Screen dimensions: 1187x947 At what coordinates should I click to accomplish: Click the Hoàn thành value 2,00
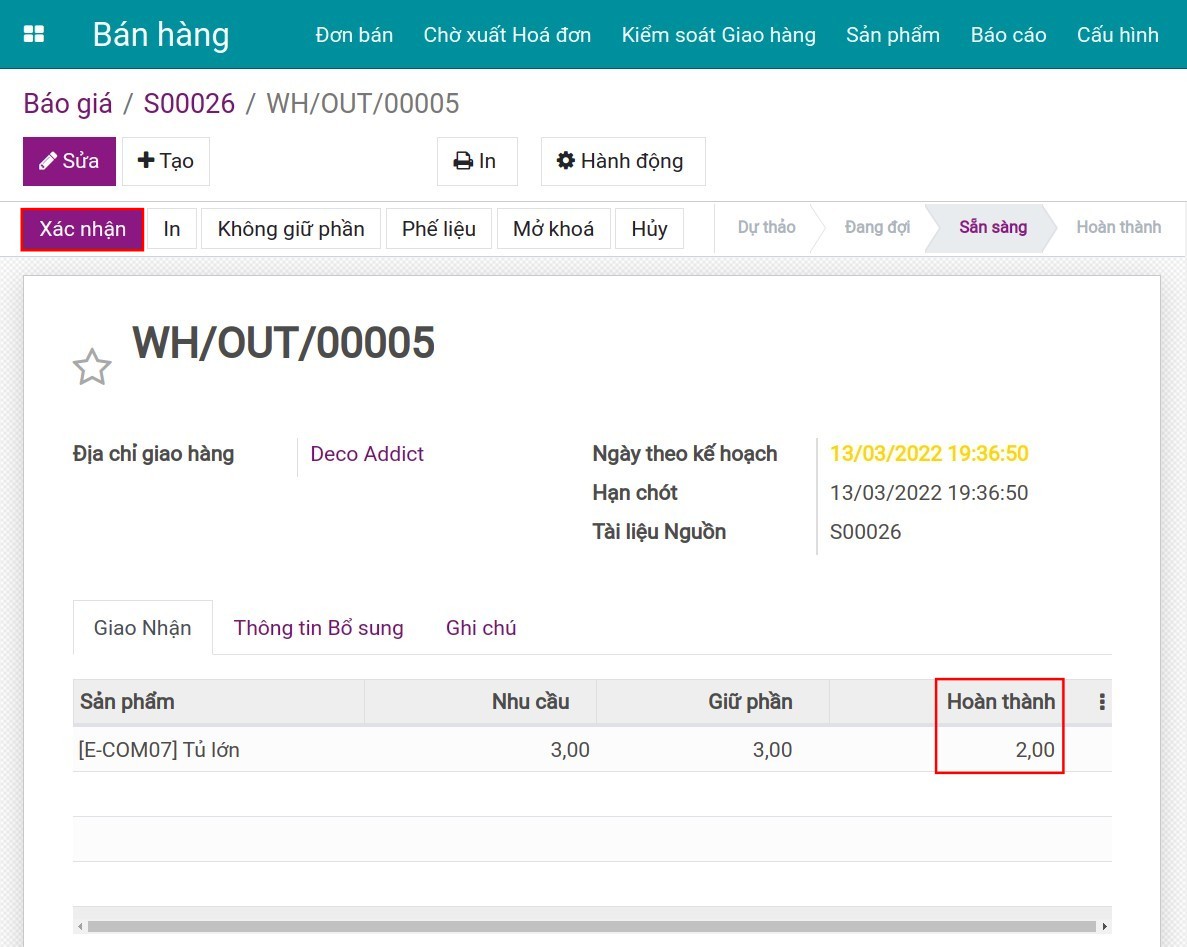coord(1035,750)
